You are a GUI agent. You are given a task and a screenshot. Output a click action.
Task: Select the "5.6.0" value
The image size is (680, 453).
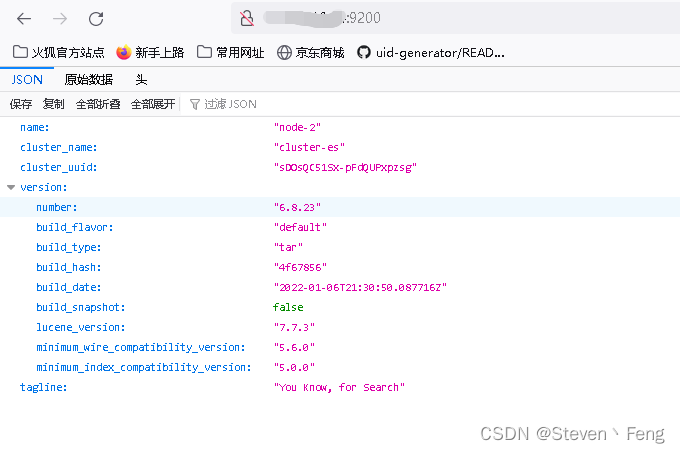pos(294,347)
